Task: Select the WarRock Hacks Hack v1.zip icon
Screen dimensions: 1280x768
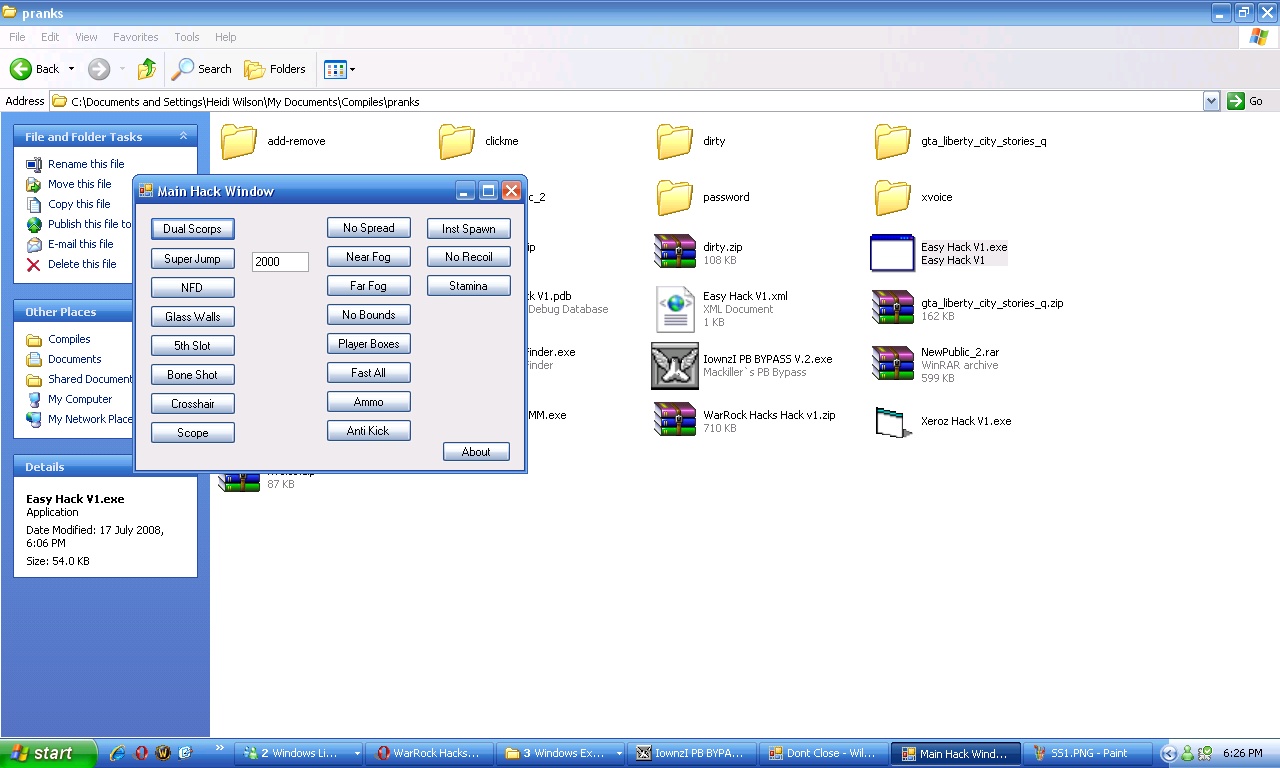Action: click(675, 421)
